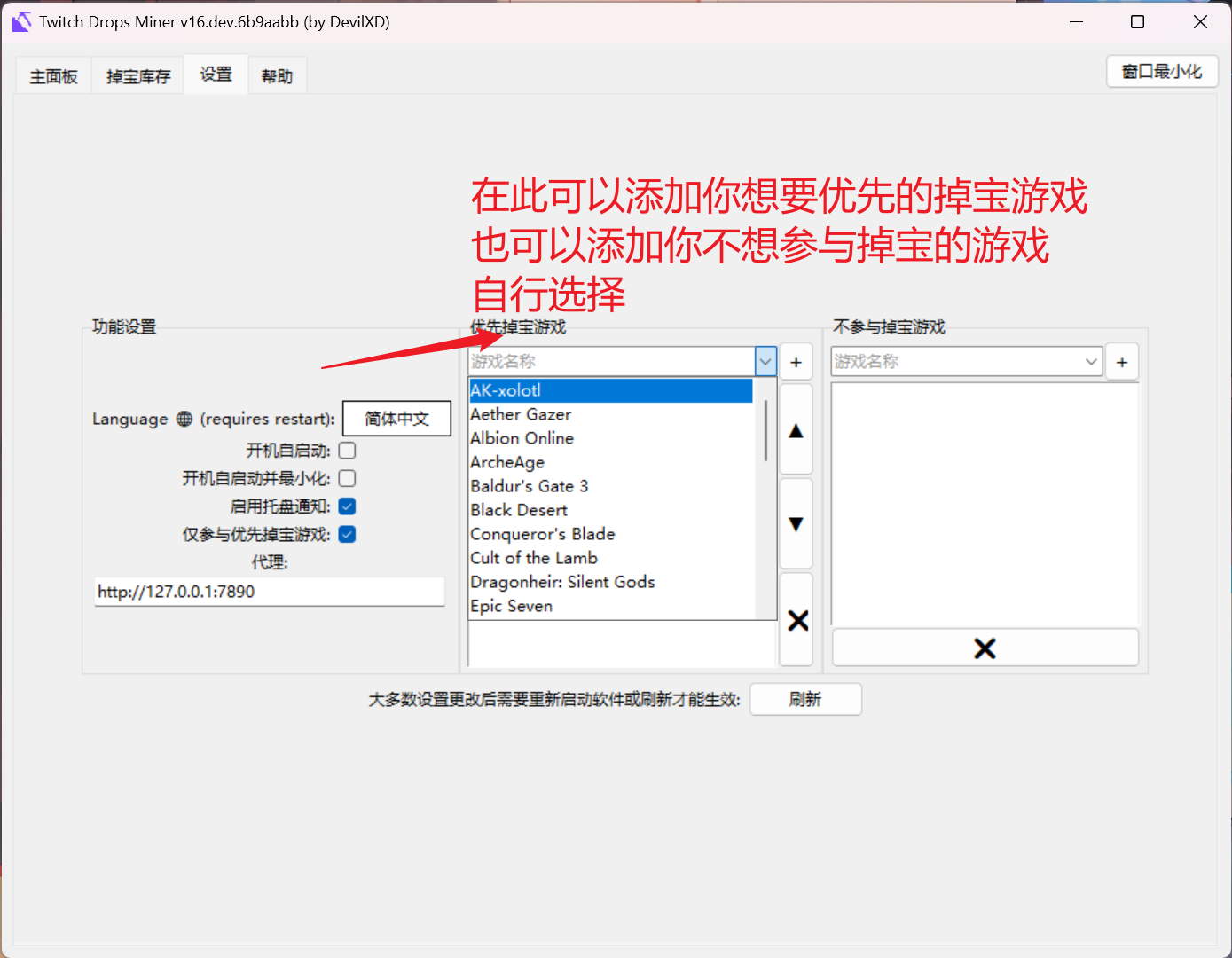The width and height of the screenshot is (1232, 958).
Task: Uncheck 仅参与优先掉宝游戏 option
Action: [348, 534]
